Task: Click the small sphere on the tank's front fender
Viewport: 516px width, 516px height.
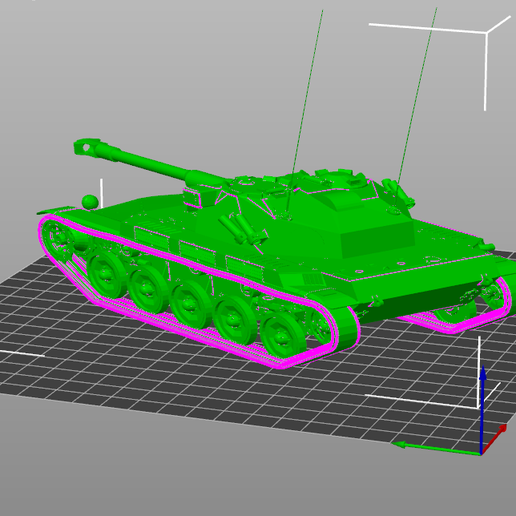Action: (89, 202)
